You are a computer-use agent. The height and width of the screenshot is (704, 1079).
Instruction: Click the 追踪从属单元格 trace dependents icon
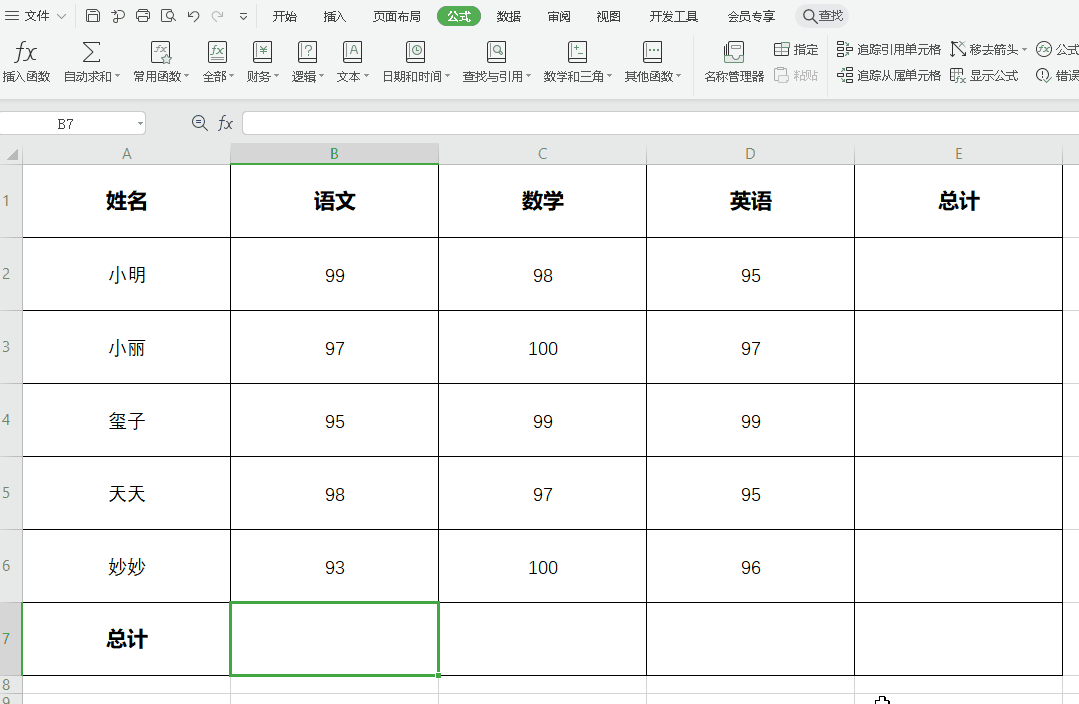[x=888, y=74]
